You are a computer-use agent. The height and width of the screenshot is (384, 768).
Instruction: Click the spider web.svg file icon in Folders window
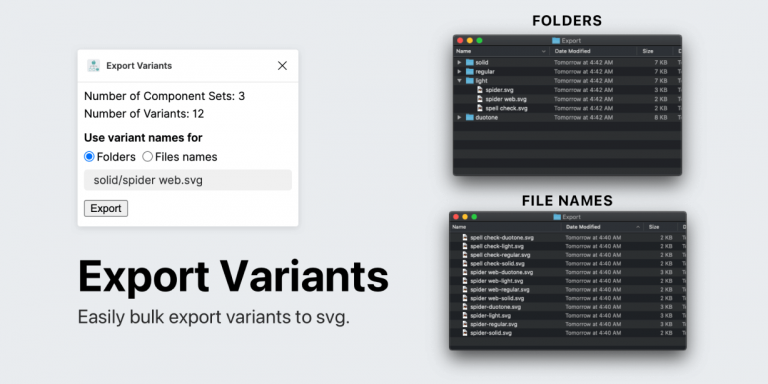tap(480, 99)
